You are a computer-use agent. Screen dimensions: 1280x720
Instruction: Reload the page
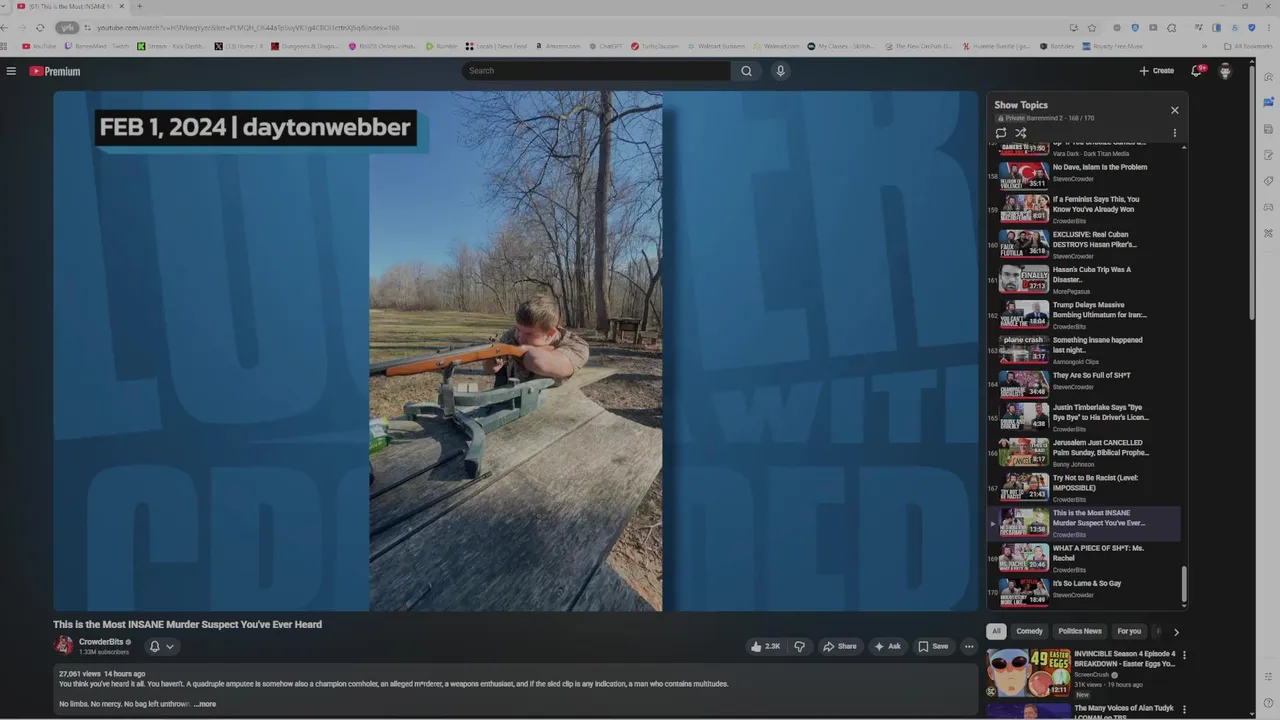pyautogui.click(x=40, y=27)
